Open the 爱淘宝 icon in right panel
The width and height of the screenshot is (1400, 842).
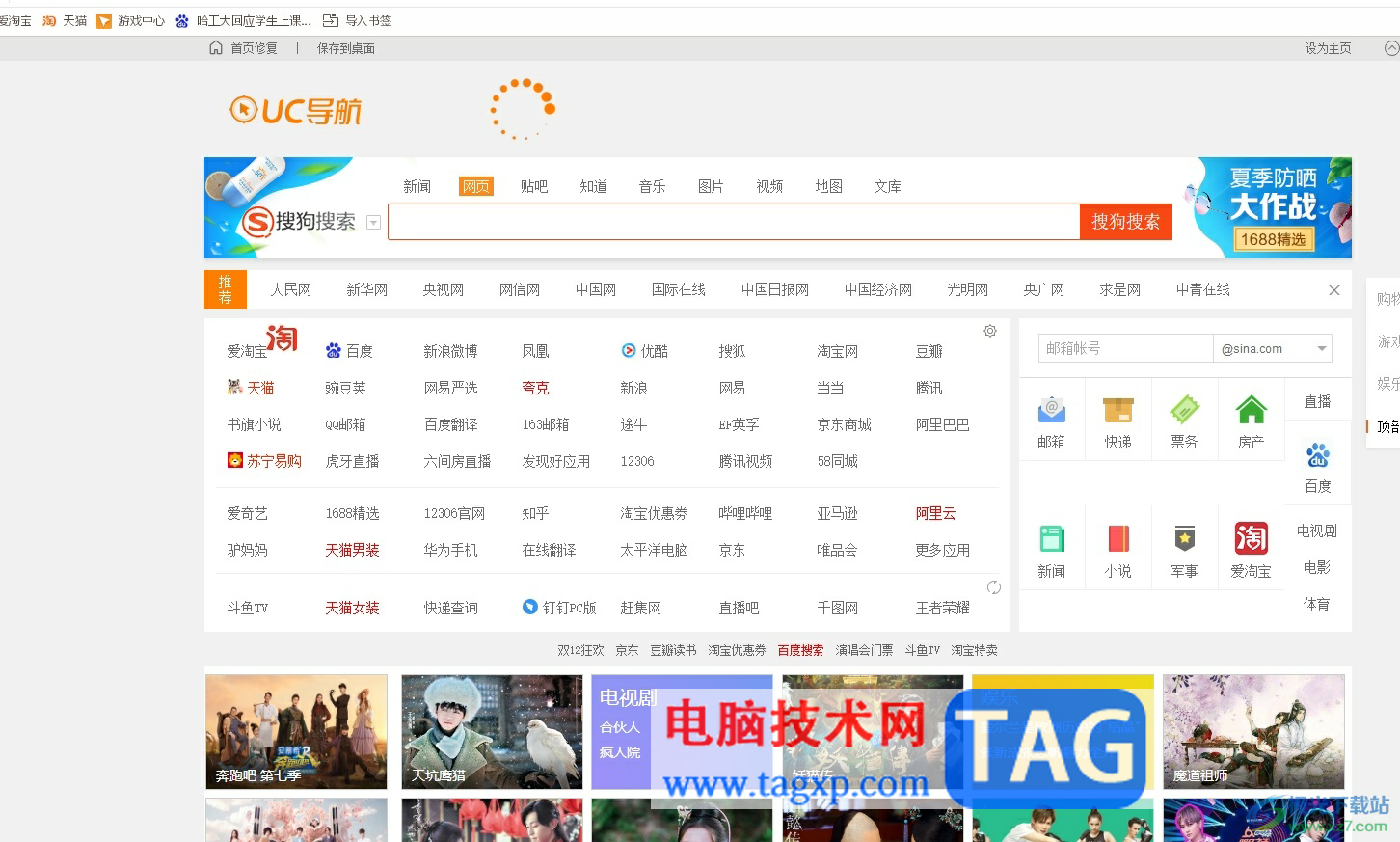pos(1251,538)
